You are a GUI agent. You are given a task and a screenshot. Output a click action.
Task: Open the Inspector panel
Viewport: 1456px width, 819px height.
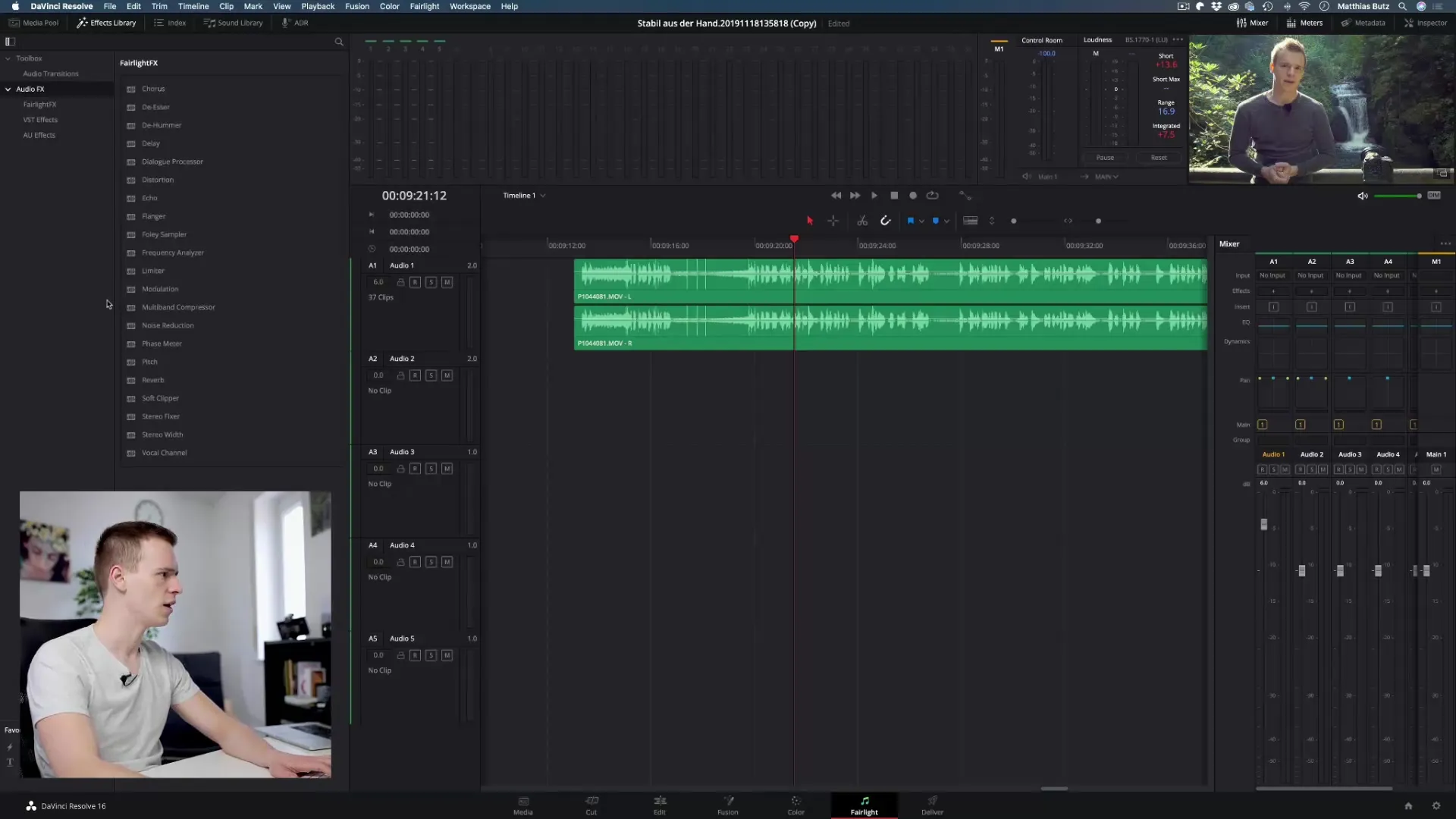[1426, 23]
